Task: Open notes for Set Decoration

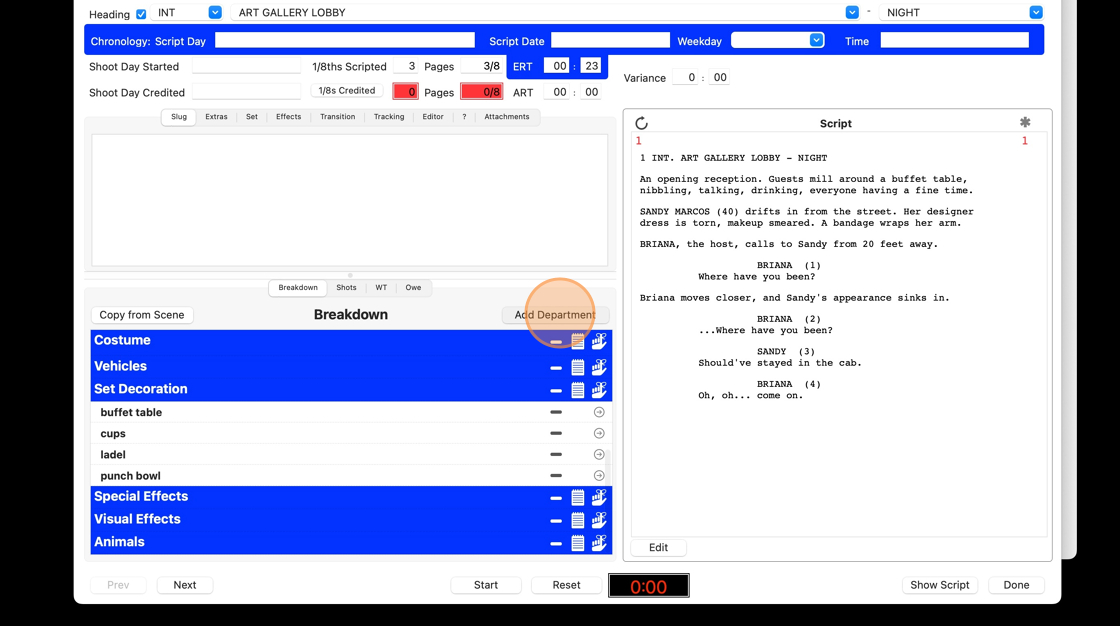Action: click(578, 390)
